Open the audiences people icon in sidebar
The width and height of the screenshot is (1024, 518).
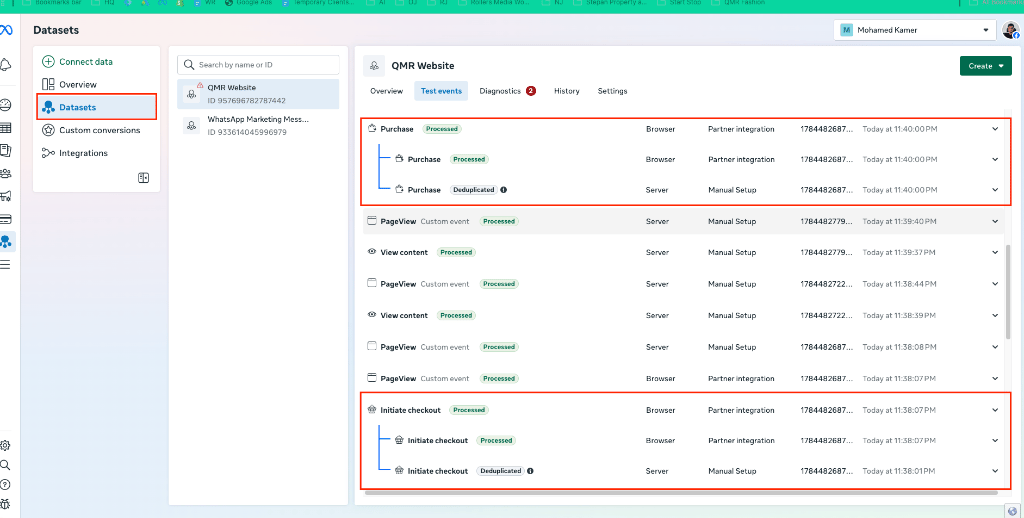[x=6, y=174]
